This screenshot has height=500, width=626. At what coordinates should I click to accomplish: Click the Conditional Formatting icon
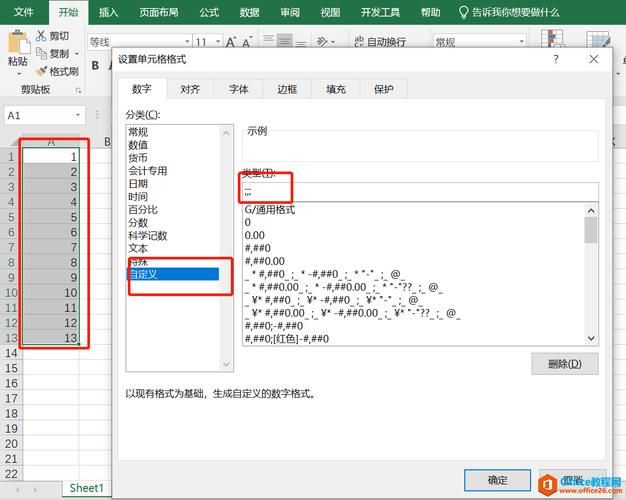(x=553, y=39)
